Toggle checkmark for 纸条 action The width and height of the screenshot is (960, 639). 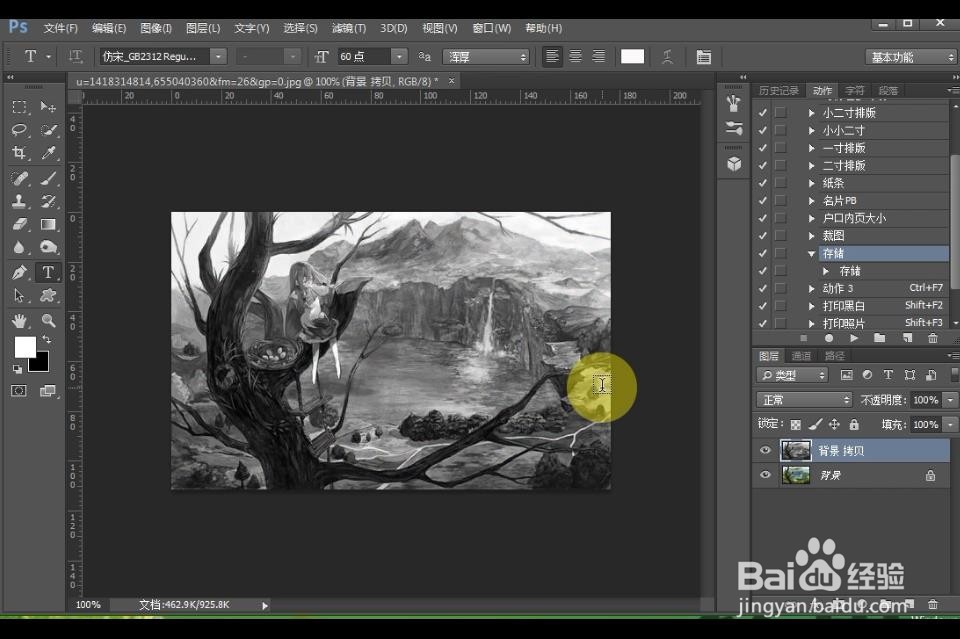pos(762,183)
